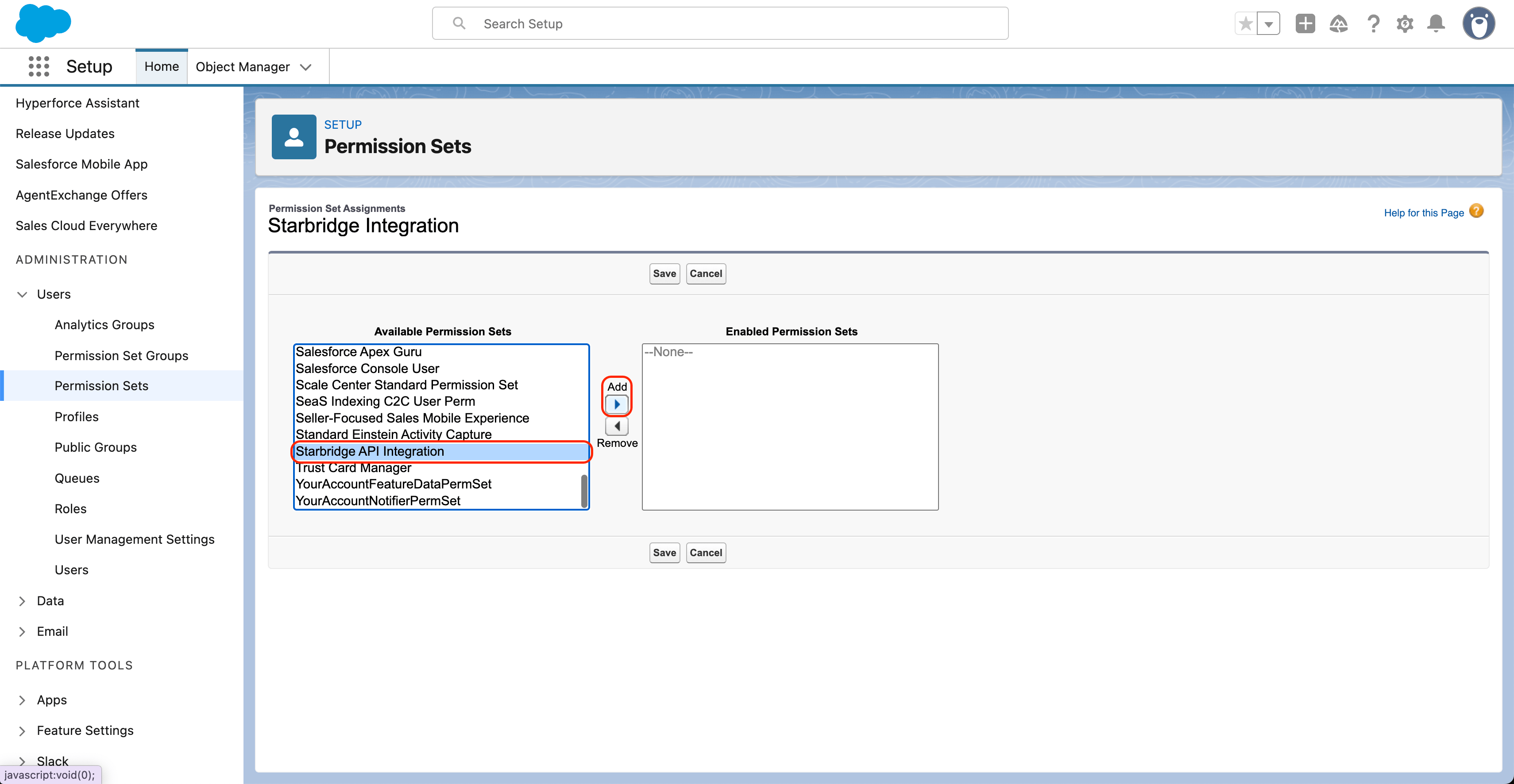The image size is (1514, 784).
Task: Open Release Updates in the sidebar
Action: point(65,133)
